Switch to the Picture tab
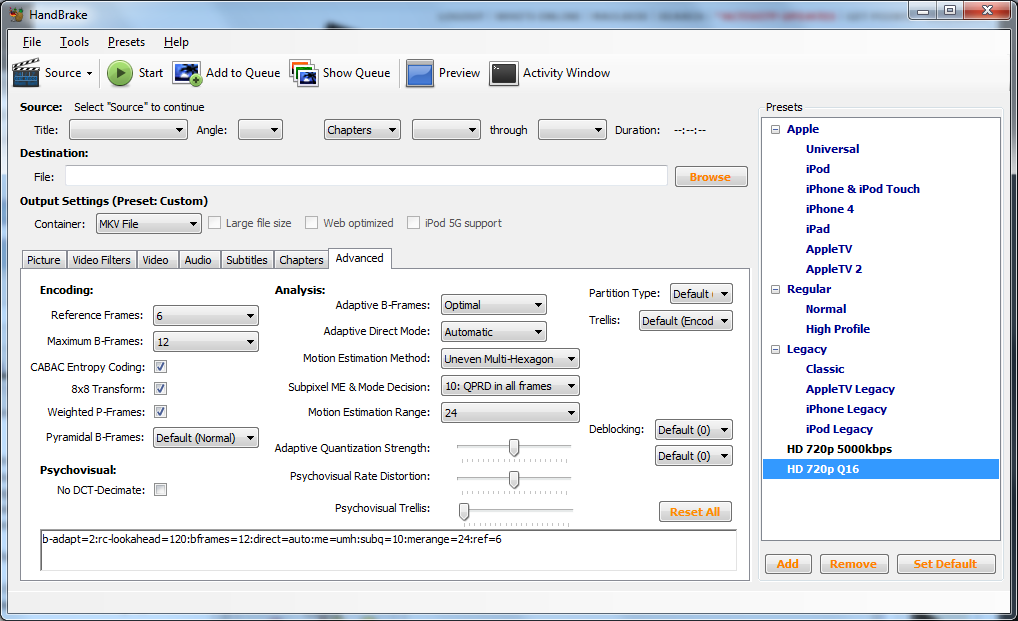Screen dimensions: 1018x621 pyautogui.click(x=44, y=260)
